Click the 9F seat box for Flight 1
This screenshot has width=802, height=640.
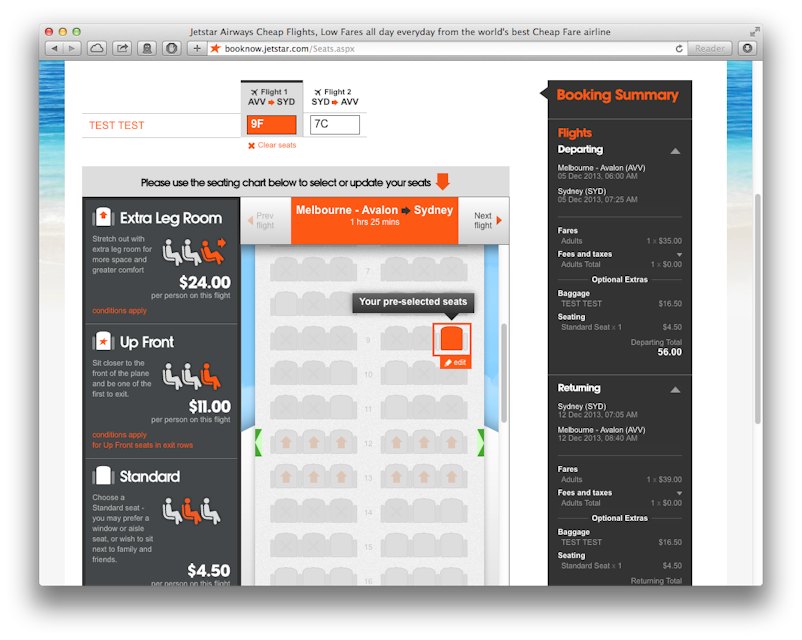pos(272,124)
